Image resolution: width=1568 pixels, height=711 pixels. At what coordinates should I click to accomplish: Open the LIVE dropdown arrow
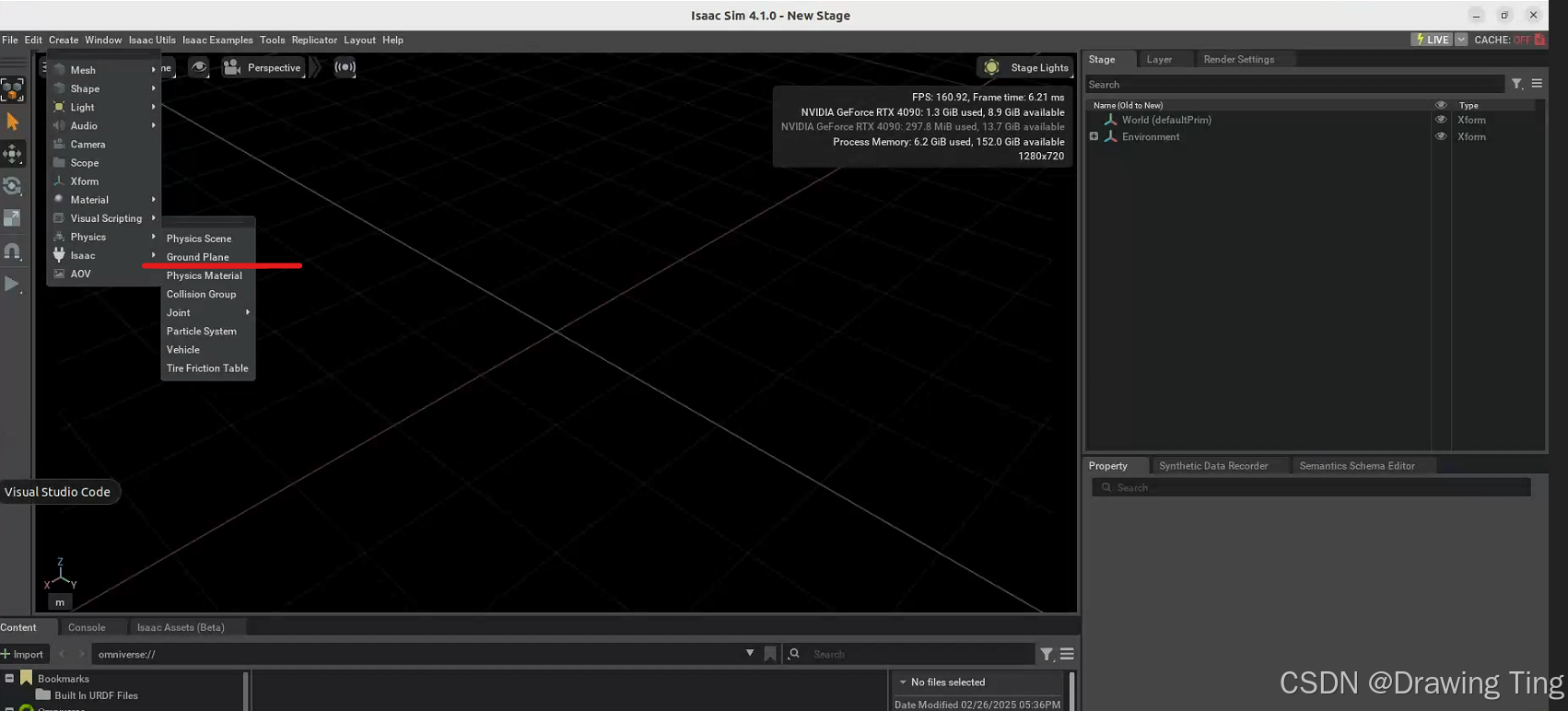pyautogui.click(x=1461, y=40)
